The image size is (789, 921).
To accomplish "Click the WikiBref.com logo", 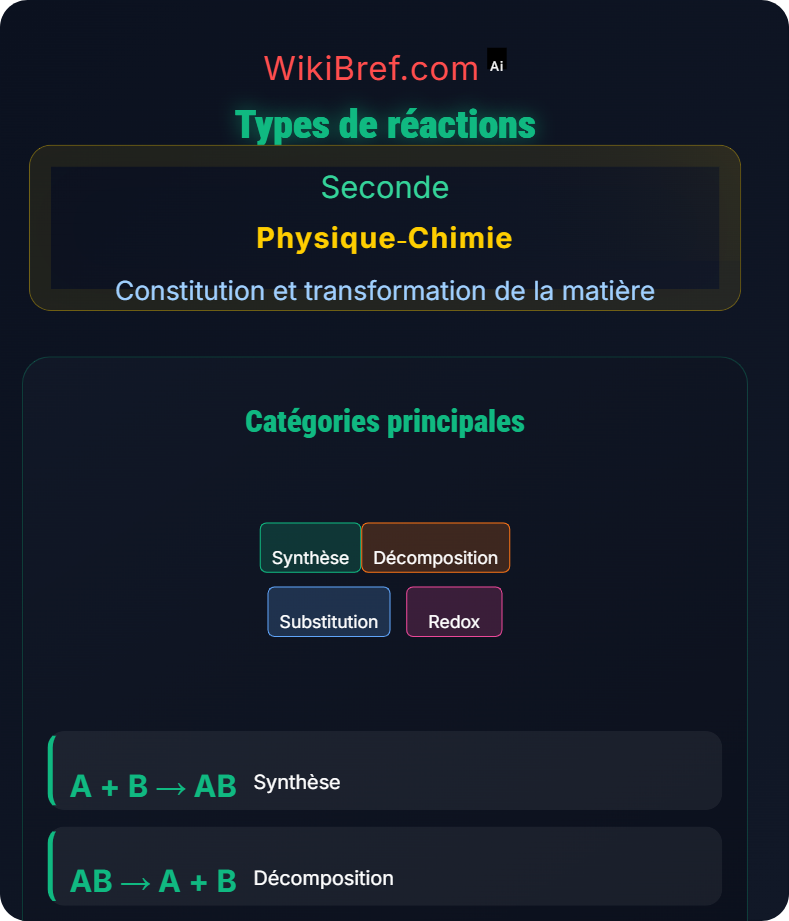I will [x=371, y=66].
